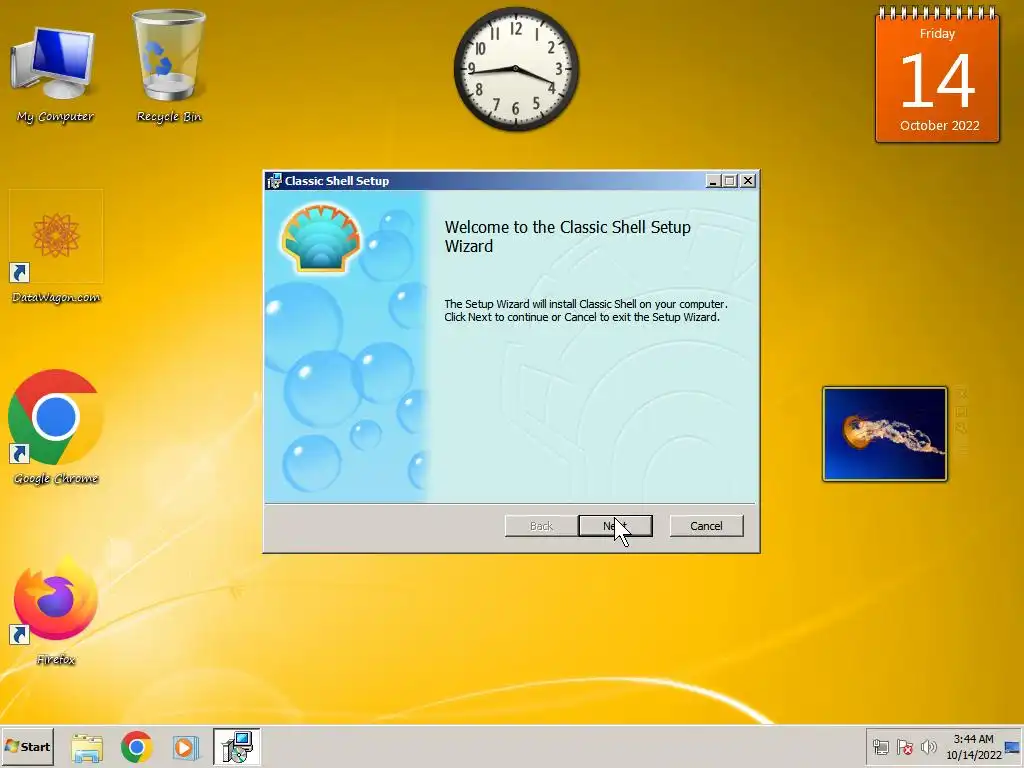Launch the Google Chrome desktop shortcut

[x=56, y=428]
